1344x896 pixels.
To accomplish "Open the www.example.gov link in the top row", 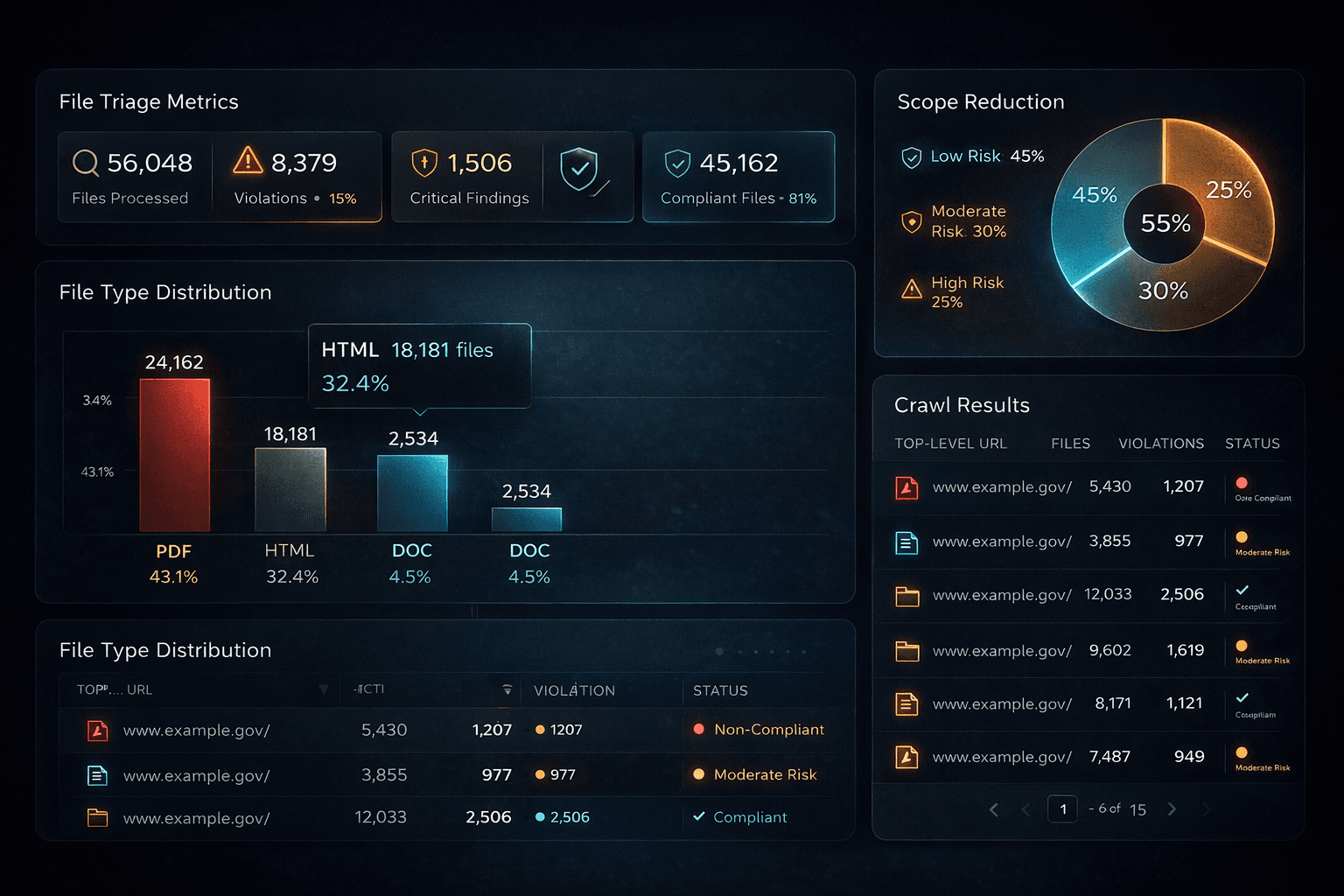I will point(1002,487).
